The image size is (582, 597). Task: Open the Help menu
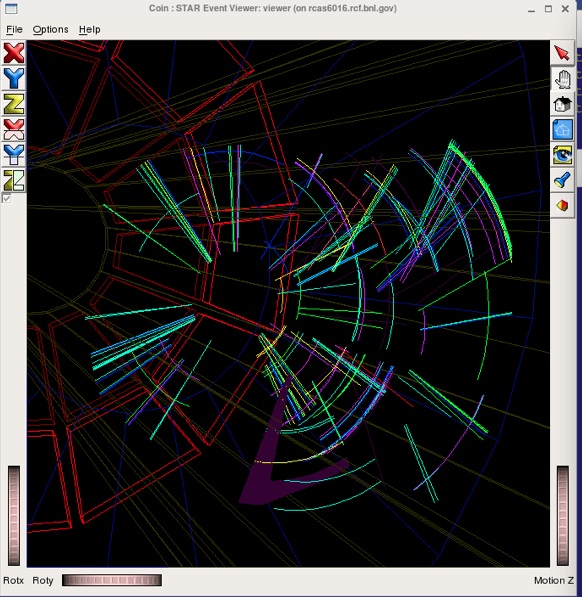[90, 29]
